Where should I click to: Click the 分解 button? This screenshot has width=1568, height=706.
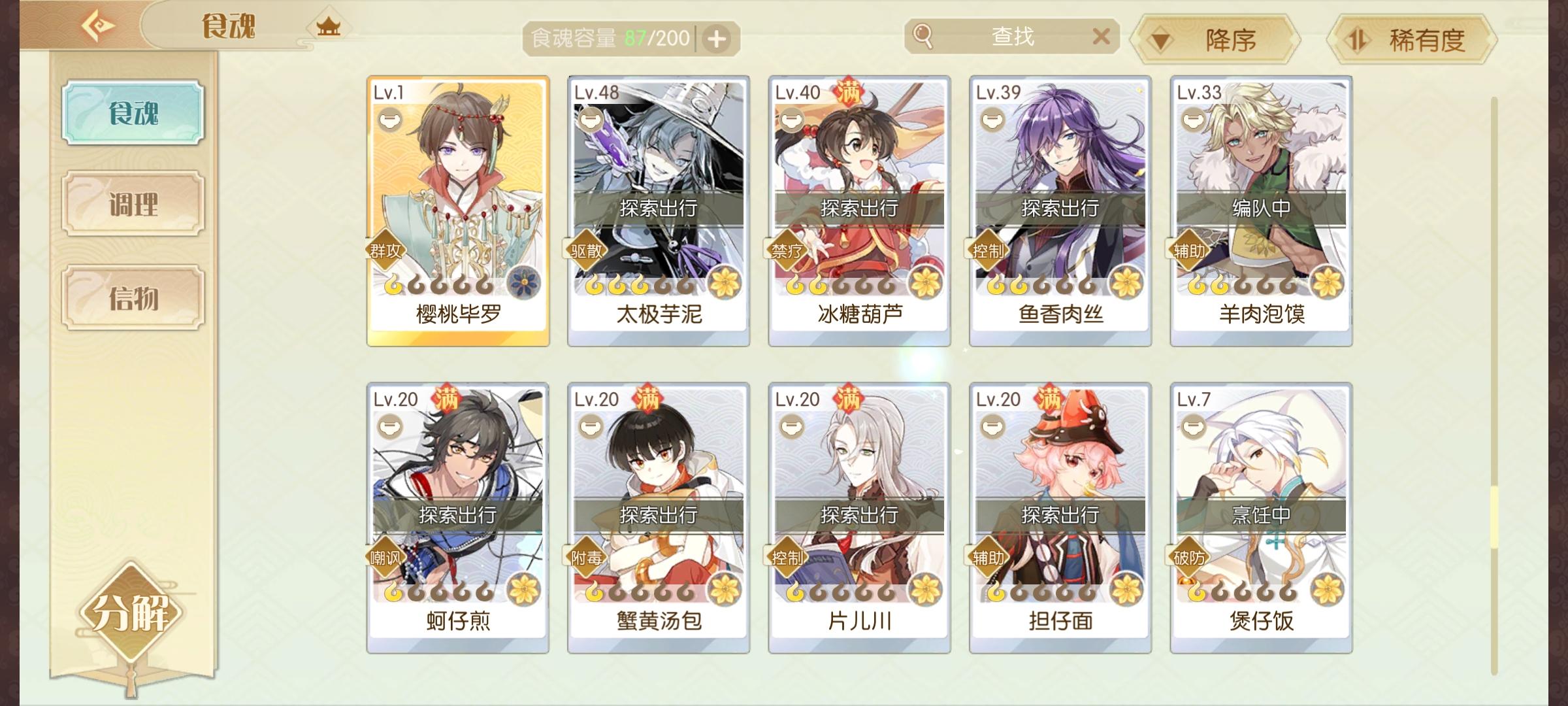tap(131, 613)
